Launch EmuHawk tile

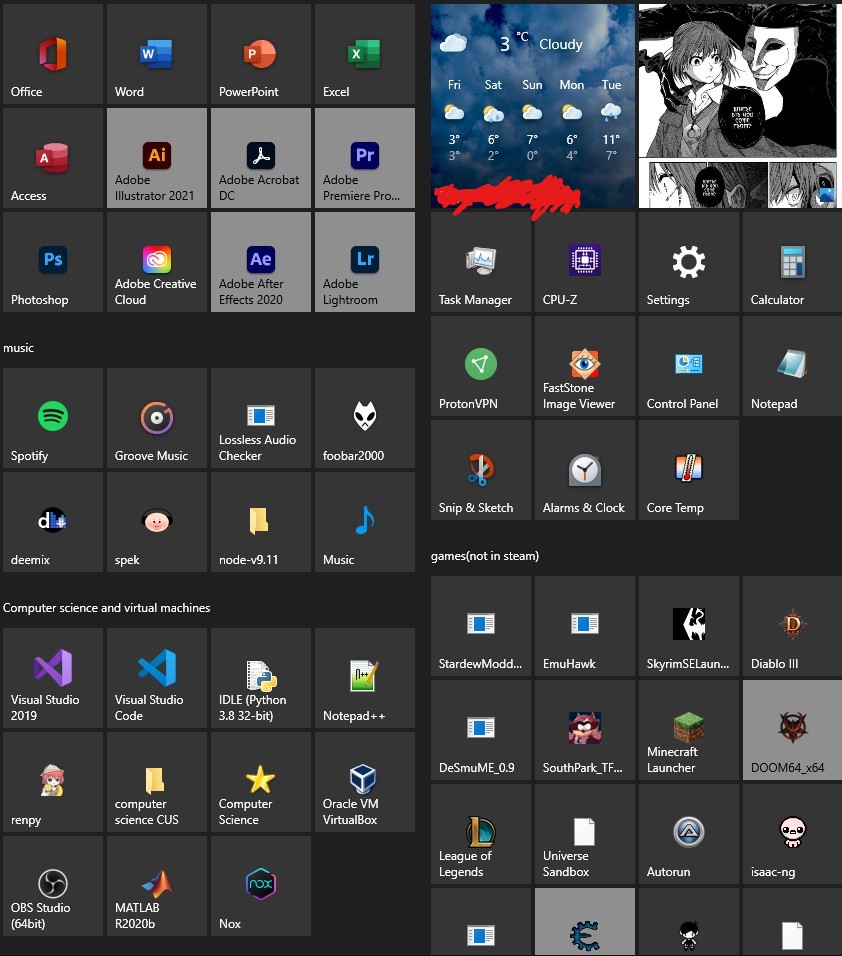(585, 626)
